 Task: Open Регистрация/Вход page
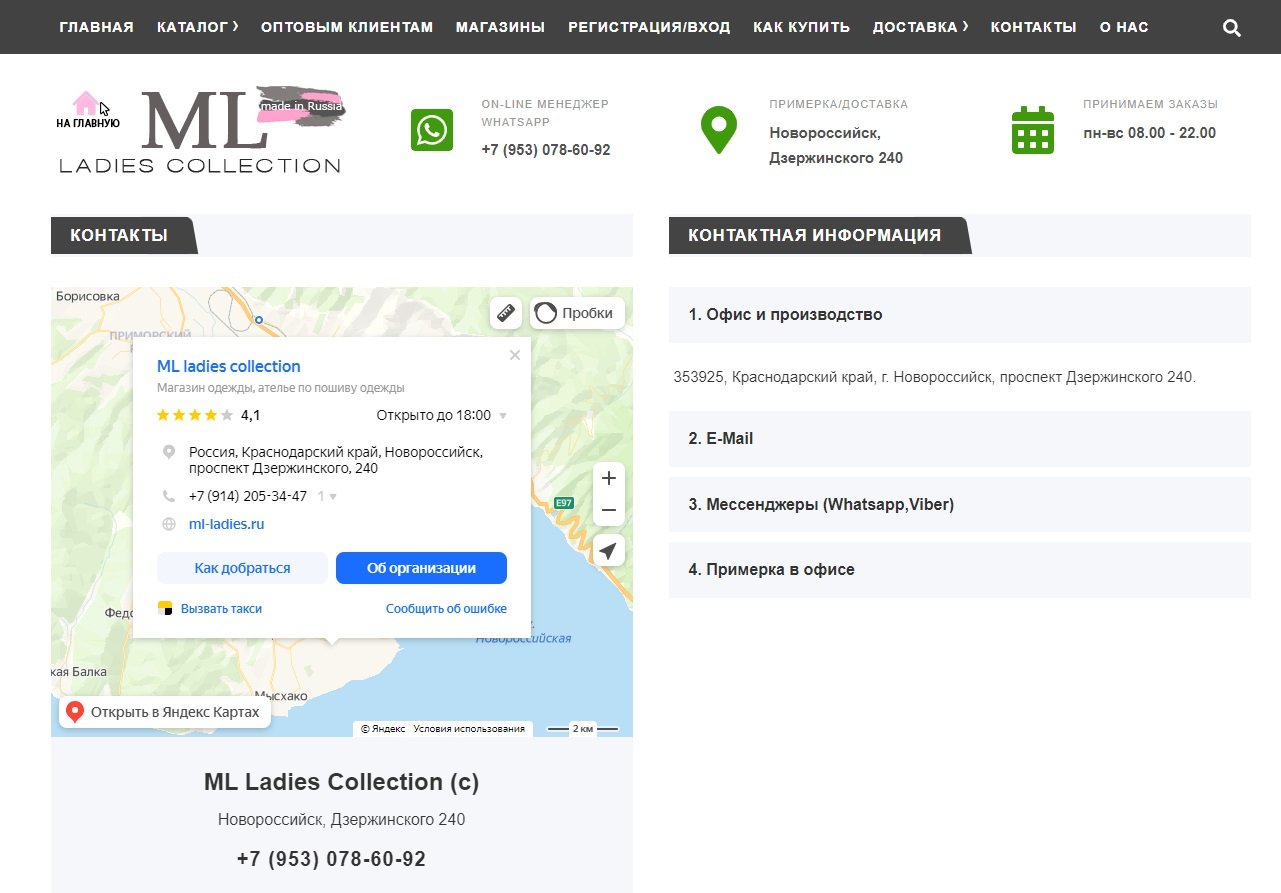649,27
